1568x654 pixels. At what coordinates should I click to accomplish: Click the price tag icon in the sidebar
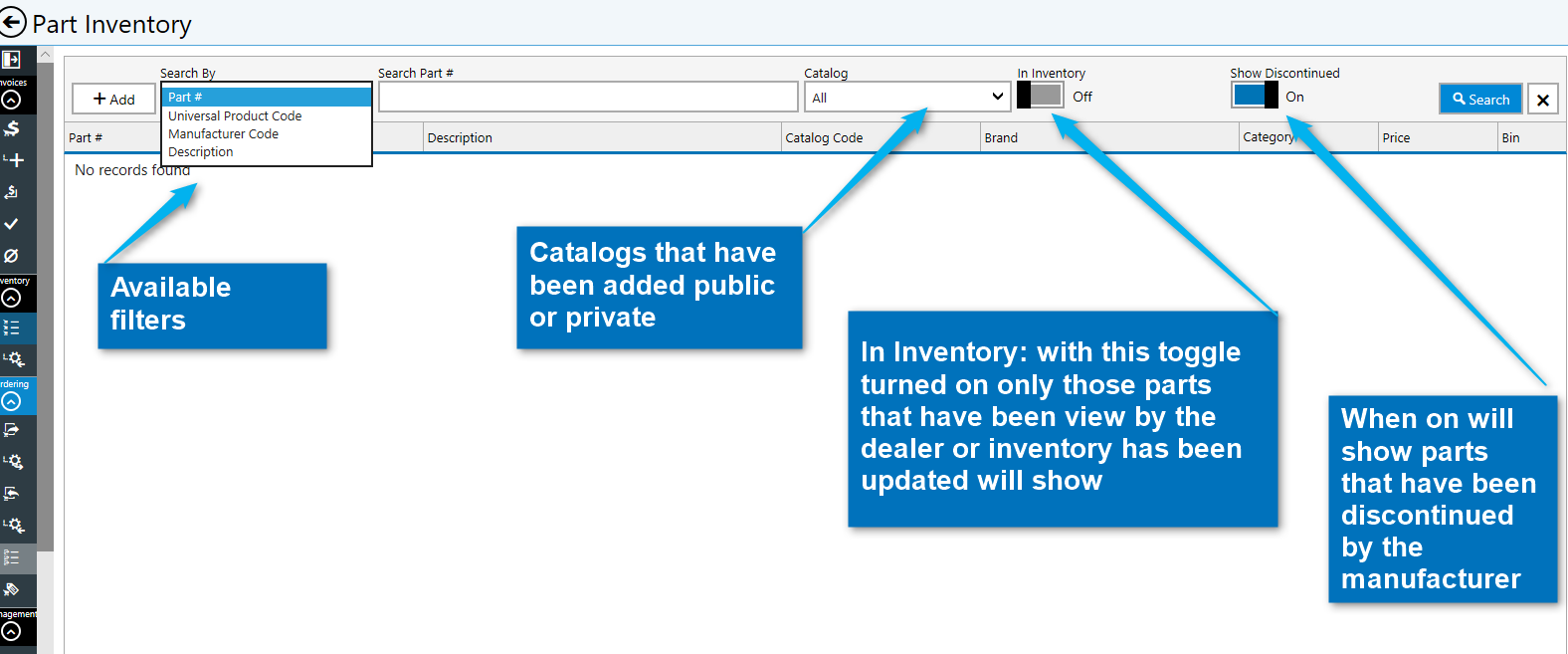[x=12, y=589]
